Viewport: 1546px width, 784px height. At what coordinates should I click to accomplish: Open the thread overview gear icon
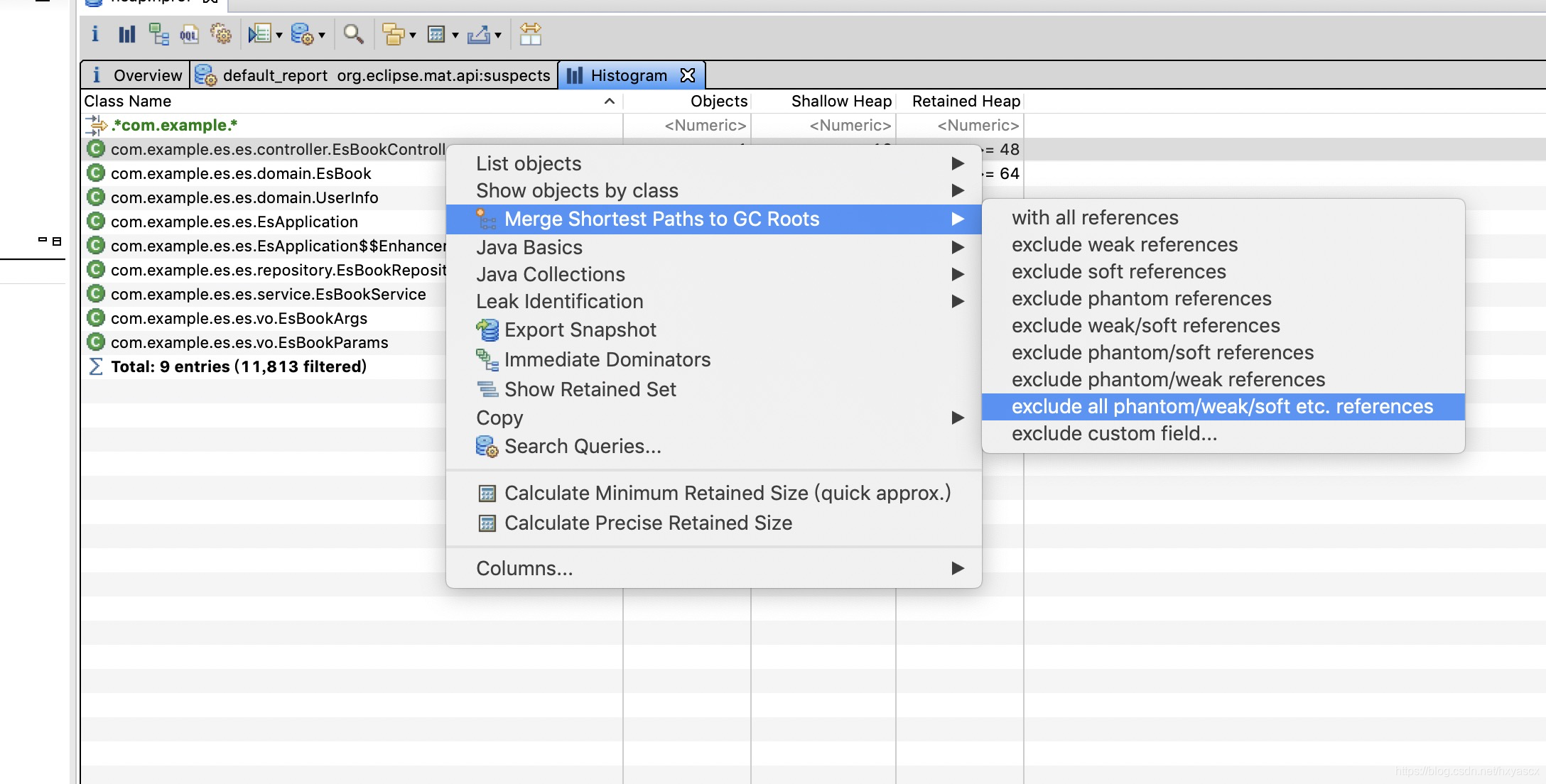[221, 33]
